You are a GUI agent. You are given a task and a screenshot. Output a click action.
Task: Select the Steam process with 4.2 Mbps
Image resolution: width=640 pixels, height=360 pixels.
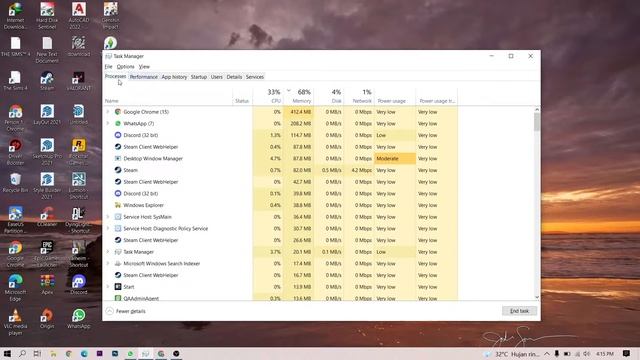click(x=281, y=170)
